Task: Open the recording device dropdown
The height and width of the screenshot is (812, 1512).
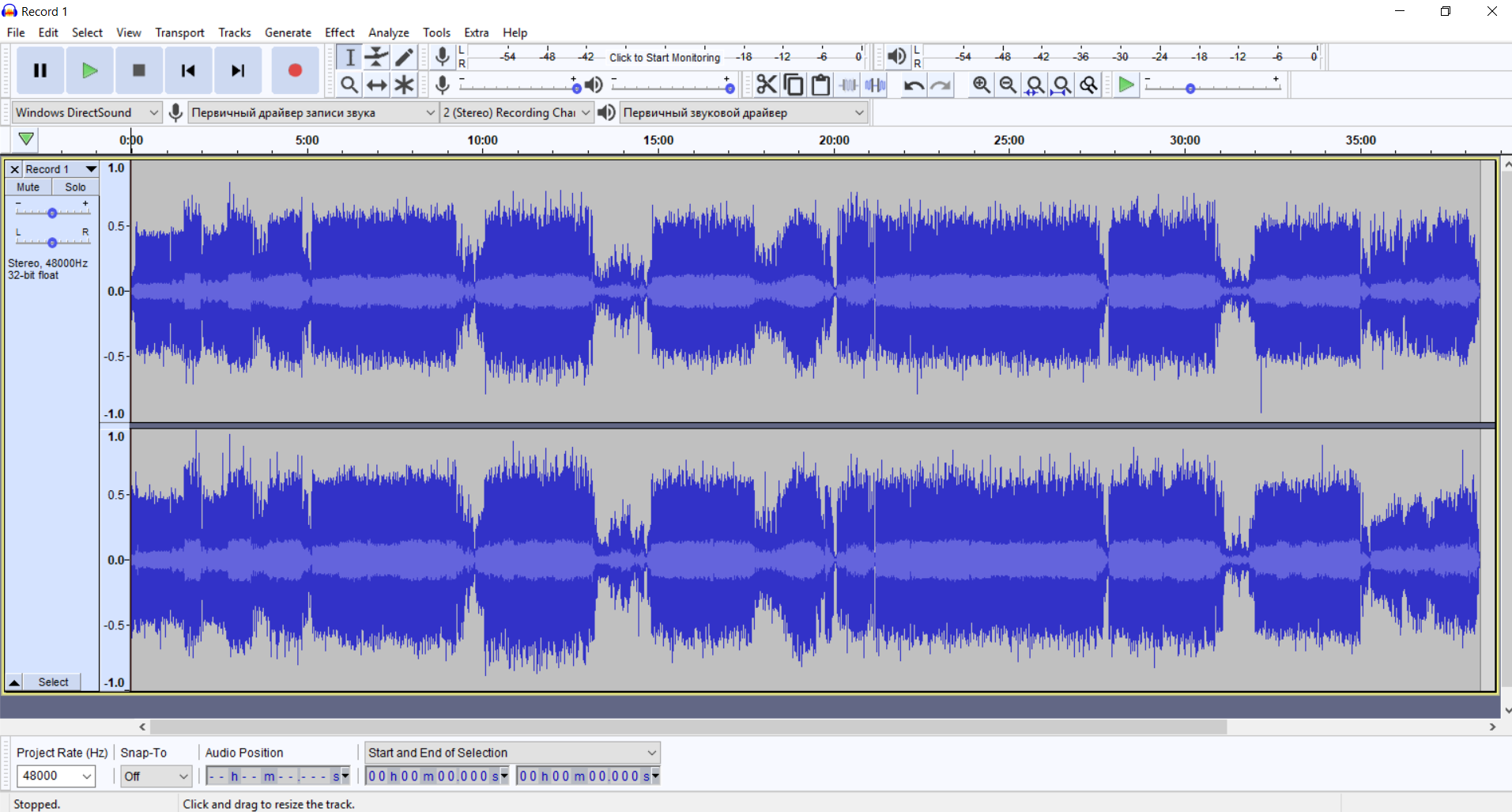Action: tap(313, 112)
